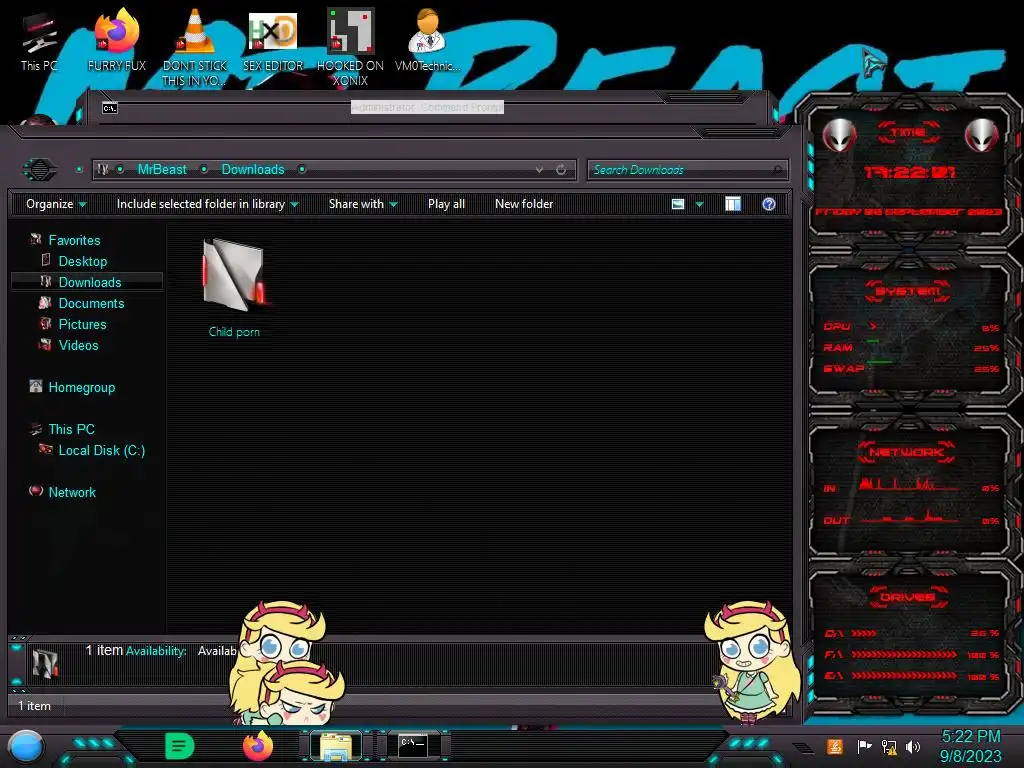Screen dimensions: 1024x768
Task: Click the breadcrumb arrow after Downloads
Action: (x=302, y=170)
